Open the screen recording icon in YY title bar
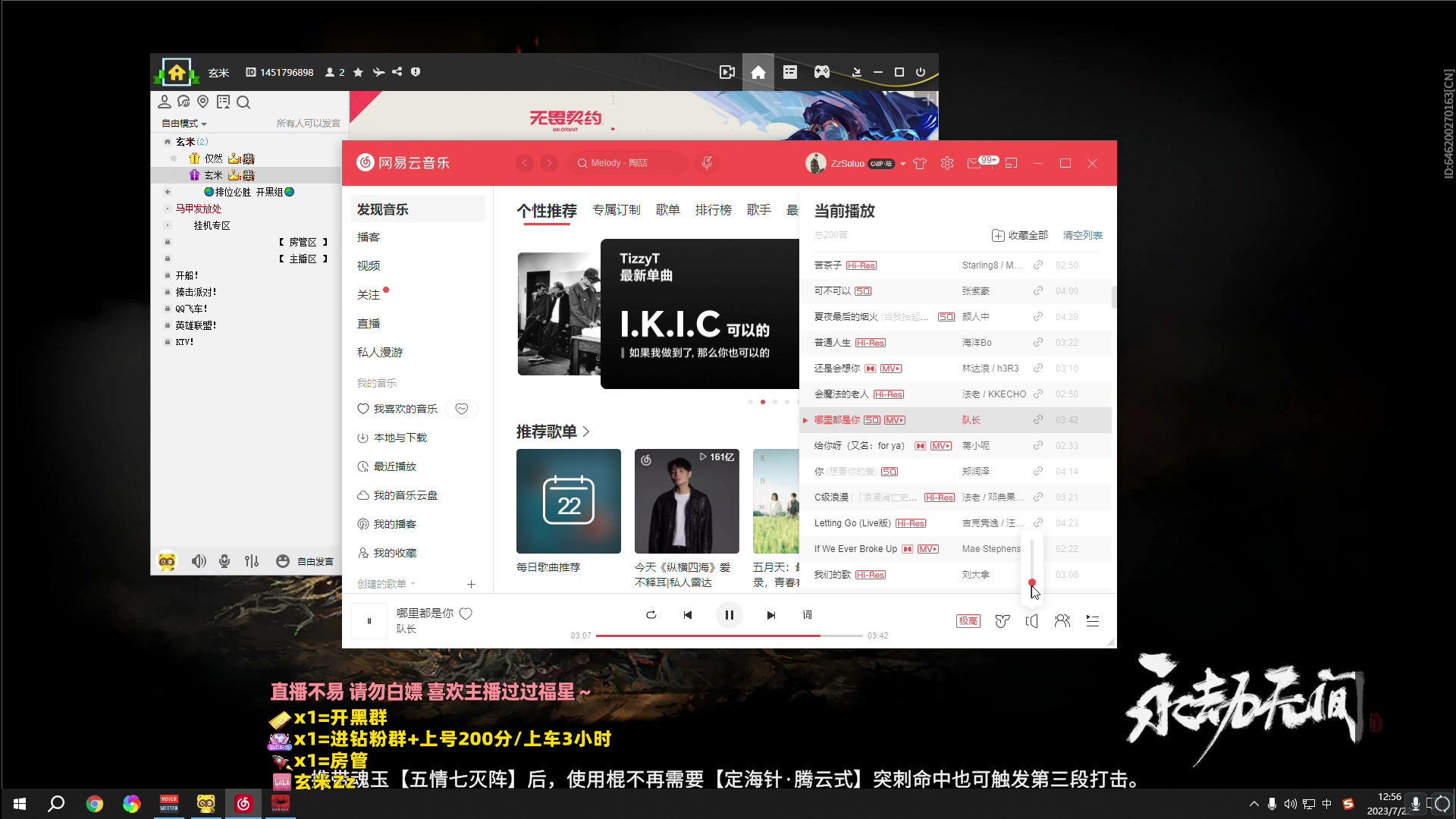This screenshot has height=819, width=1456. click(x=727, y=72)
